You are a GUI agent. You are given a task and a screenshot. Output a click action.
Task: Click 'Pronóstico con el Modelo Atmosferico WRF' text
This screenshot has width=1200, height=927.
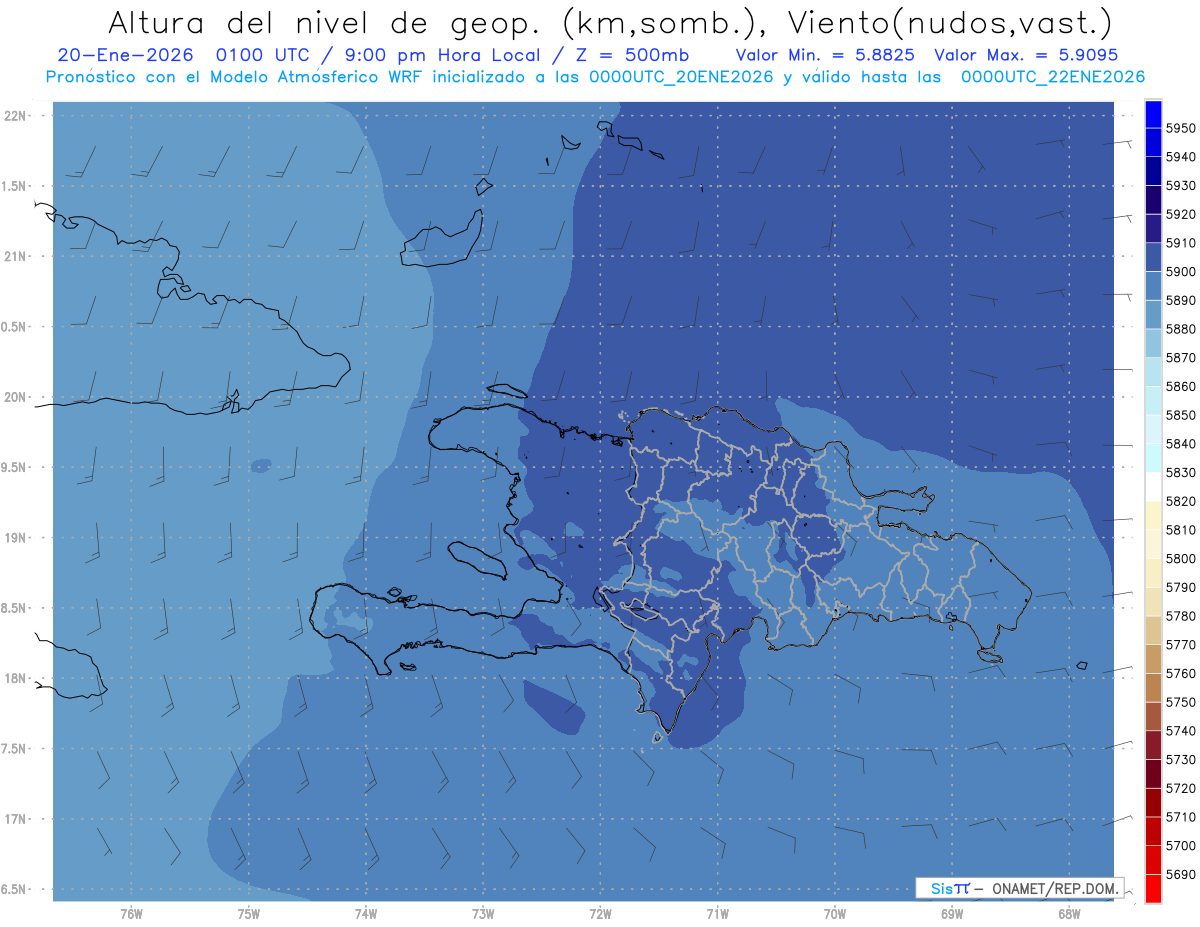tap(236, 77)
